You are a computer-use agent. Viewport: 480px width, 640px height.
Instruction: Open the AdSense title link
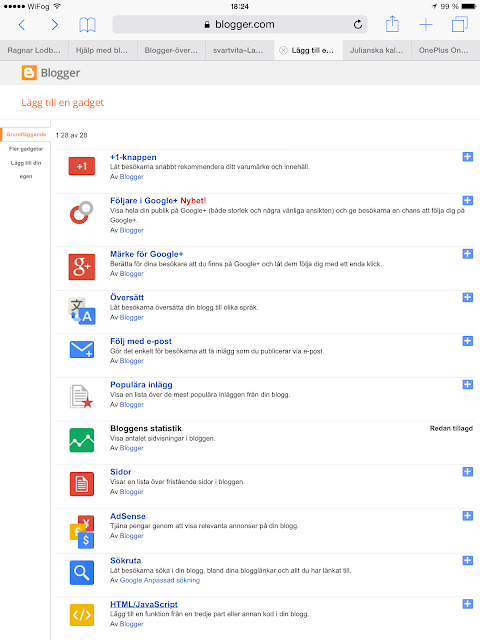tap(128, 516)
